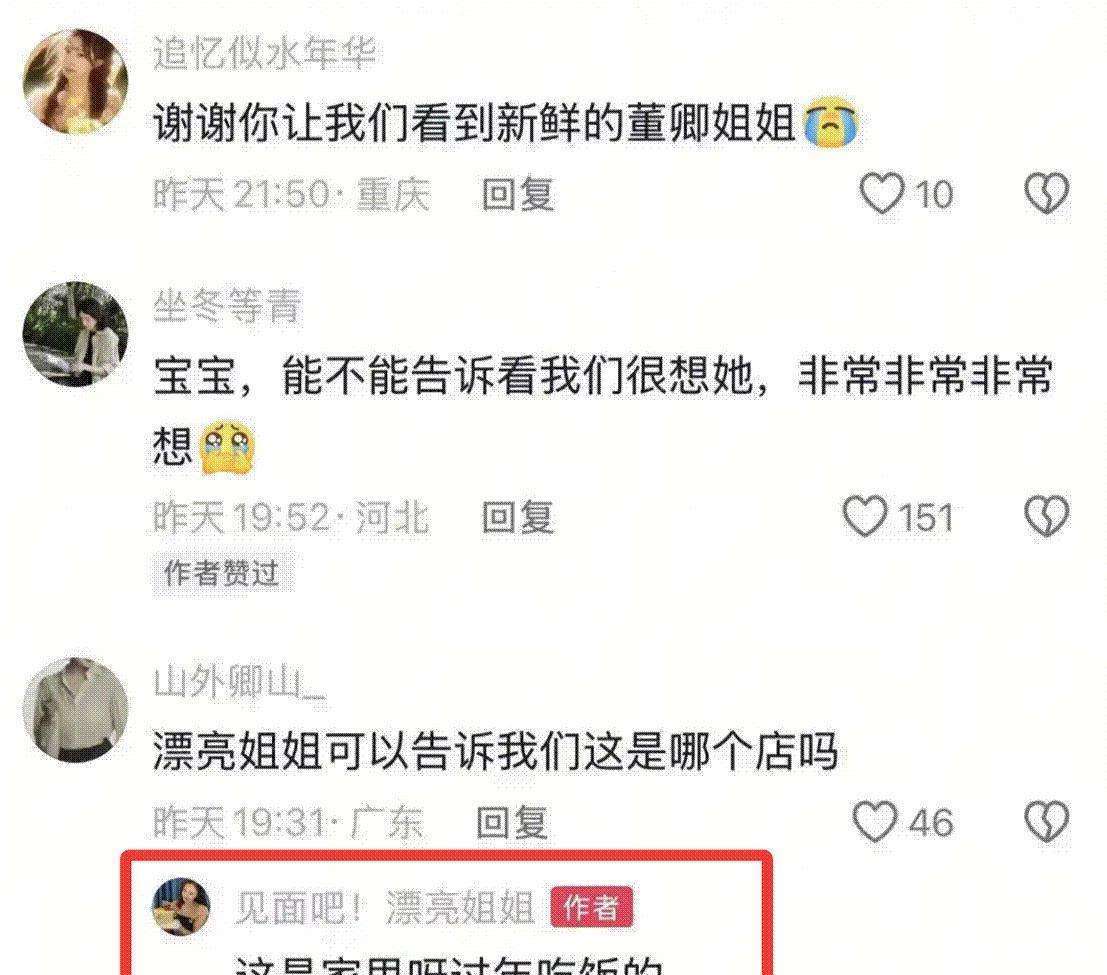Reply to the 19:31 广东 comment
This screenshot has width=1107, height=975.
[x=513, y=823]
